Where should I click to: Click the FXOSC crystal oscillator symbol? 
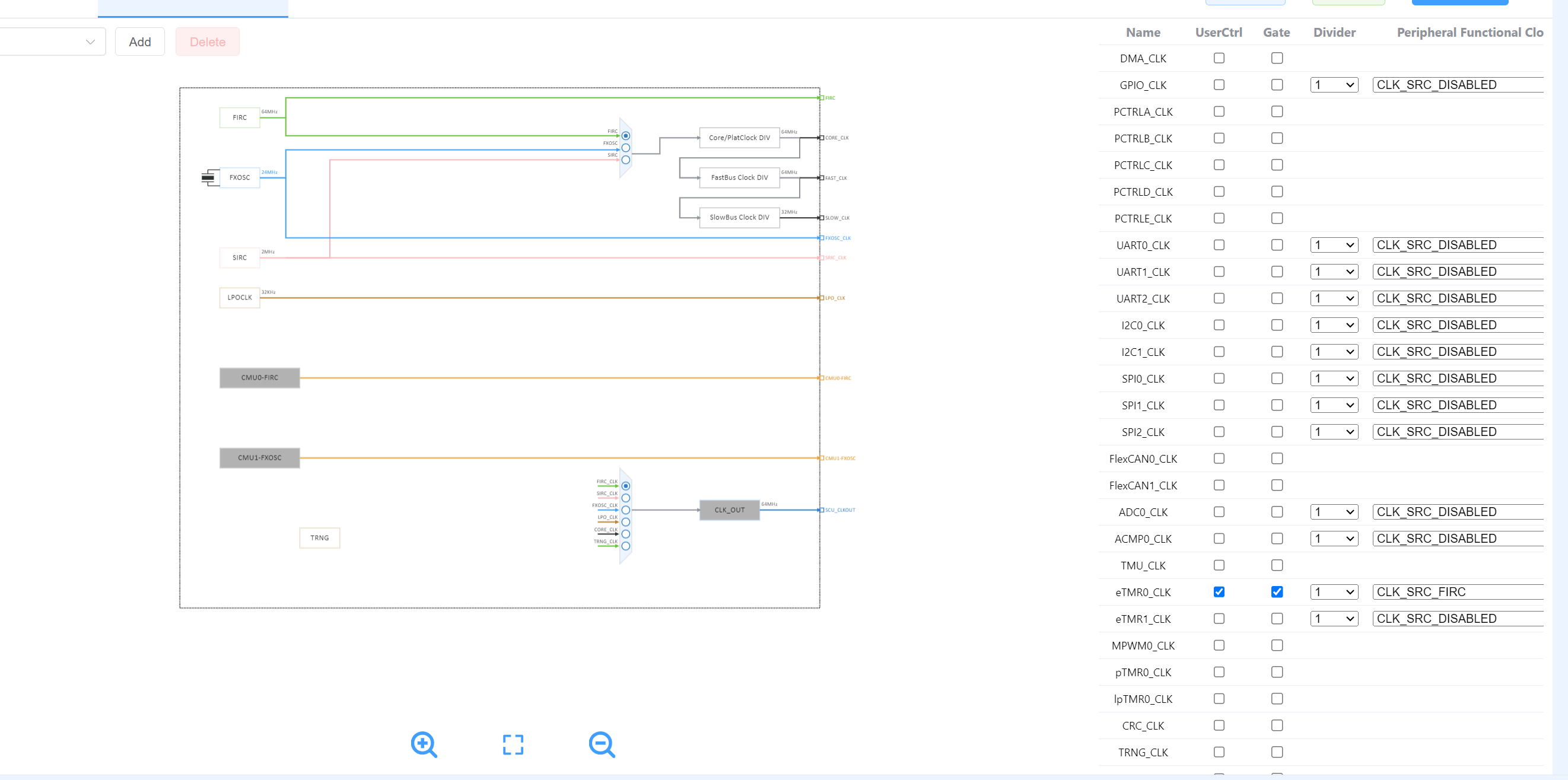pyautogui.click(x=209, y=178)
